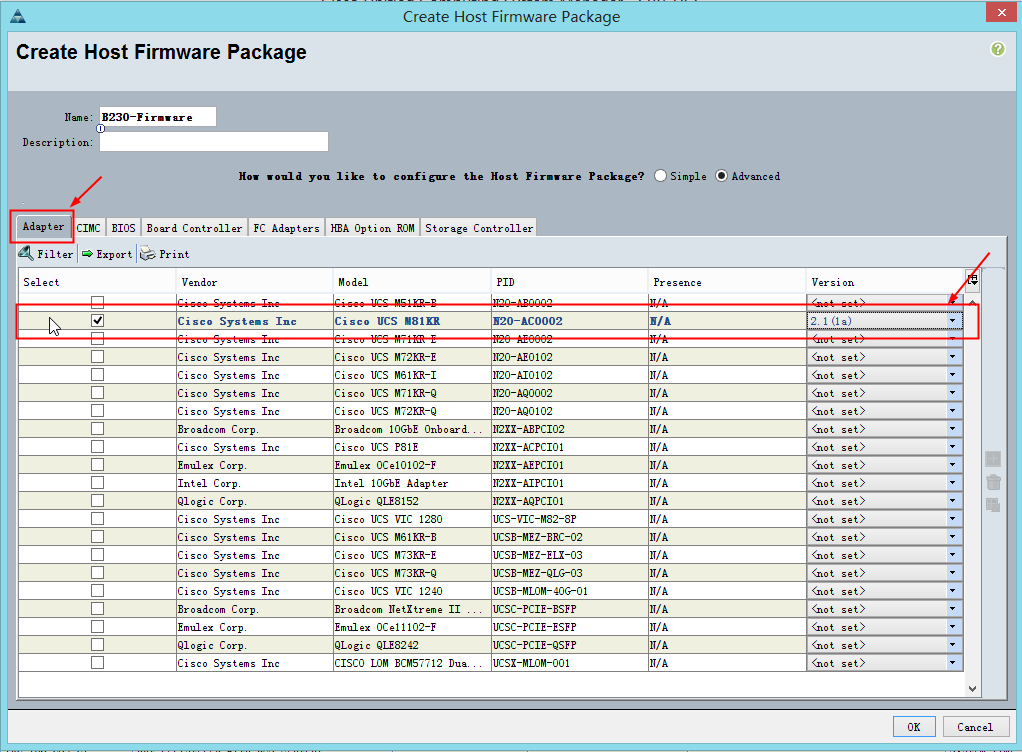
Task: Click the Export green arrow icon
Action: 87,253
